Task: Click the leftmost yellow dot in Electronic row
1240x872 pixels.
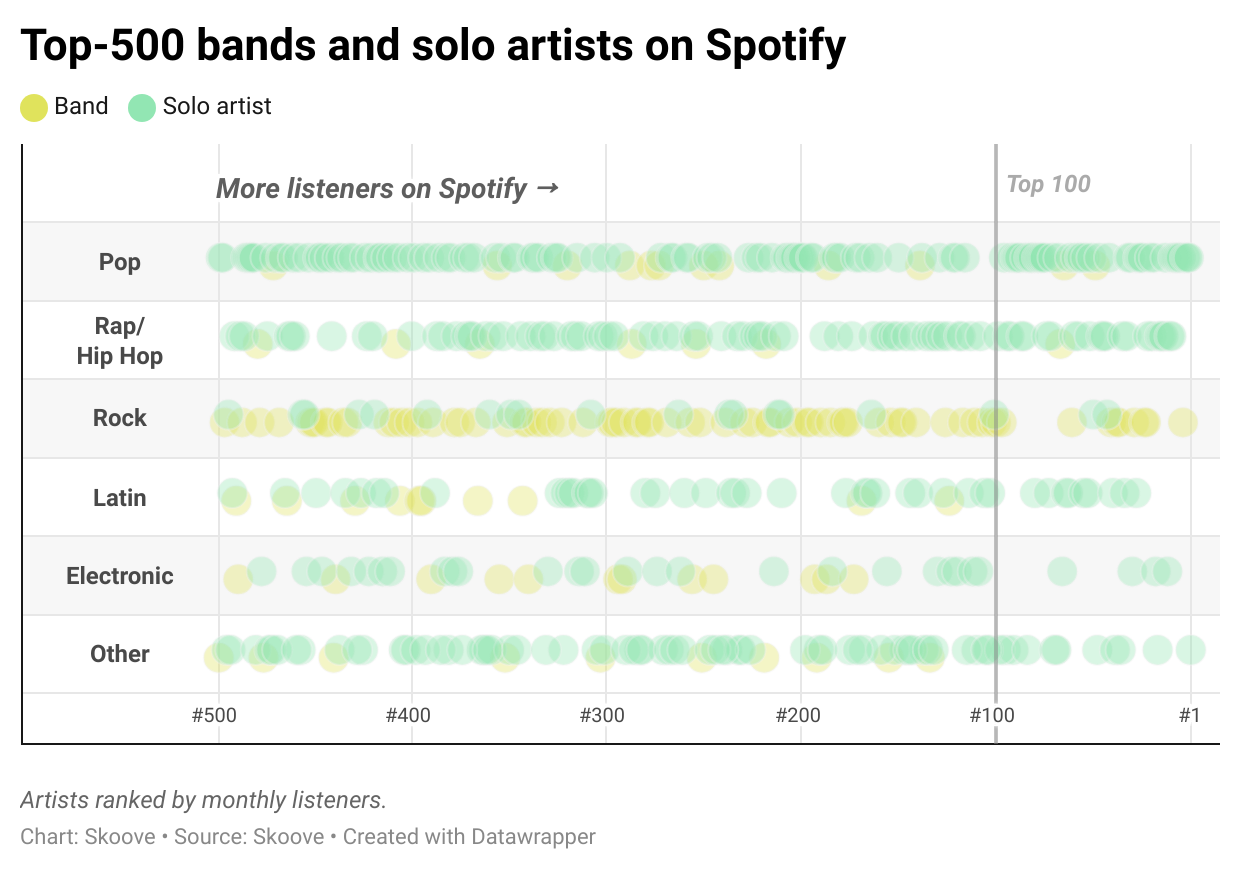Action: (x=237, y=579)
